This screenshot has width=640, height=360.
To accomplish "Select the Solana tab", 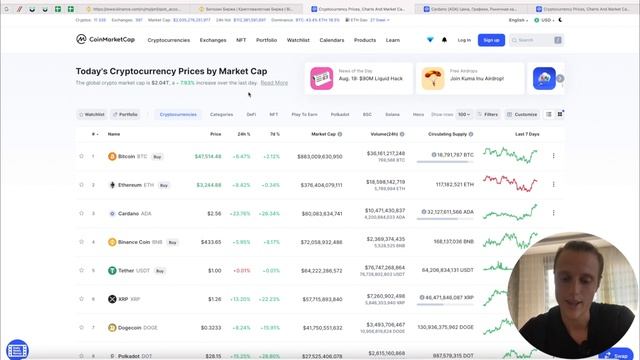I will 392,114.
